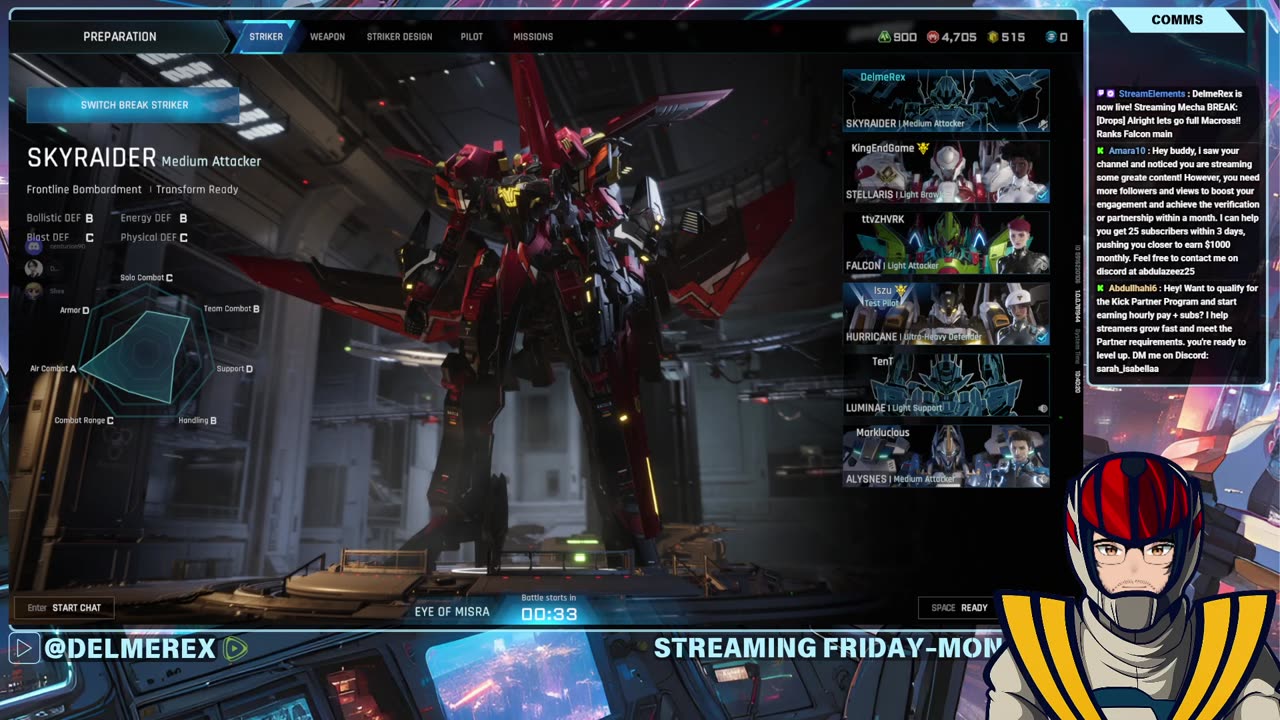This screenshot has height=720, width=1280.
Task: Click the red currency icon beside 4,705
Action: pos(933,37)
